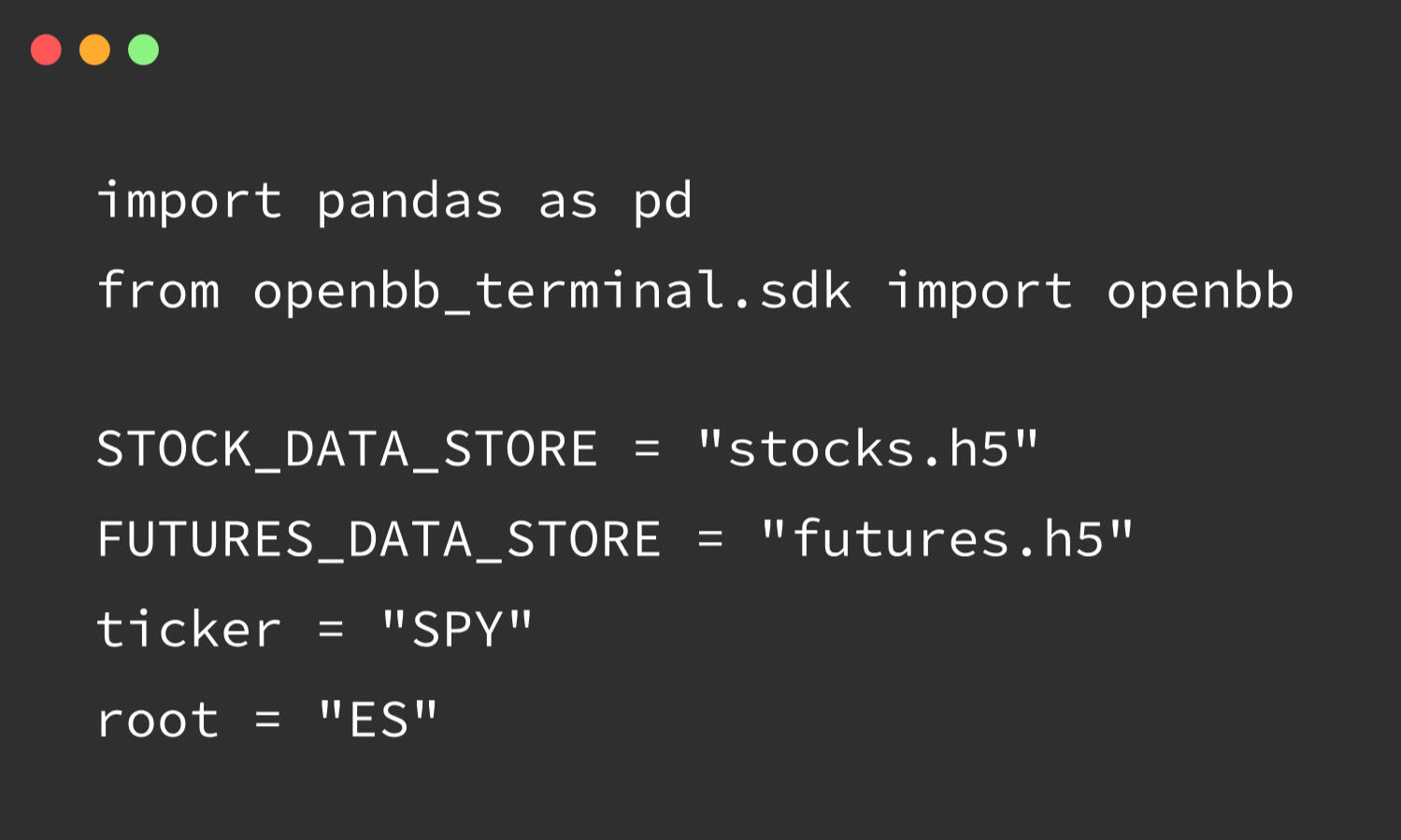The width and height of the screenshot is (1401, 840).
Task: Click the red close dot
Action: point(46,50)
